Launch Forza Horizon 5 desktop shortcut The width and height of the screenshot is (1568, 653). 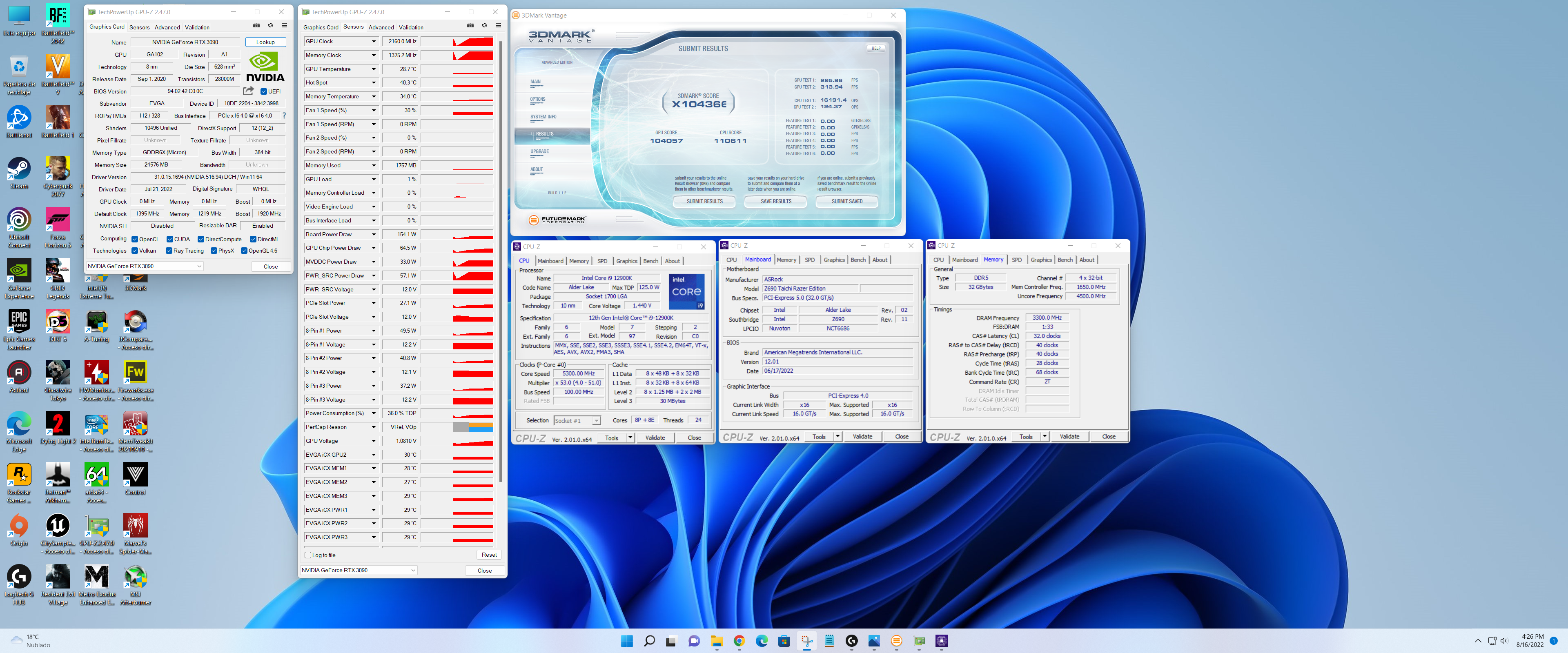click(x=58, y=228)
